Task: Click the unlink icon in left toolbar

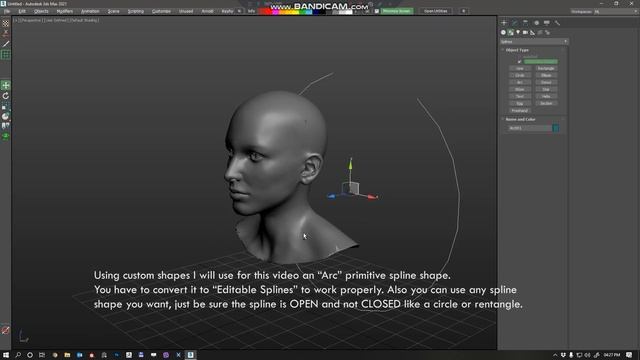Action: pyautogui.click(x=6, y=33)
